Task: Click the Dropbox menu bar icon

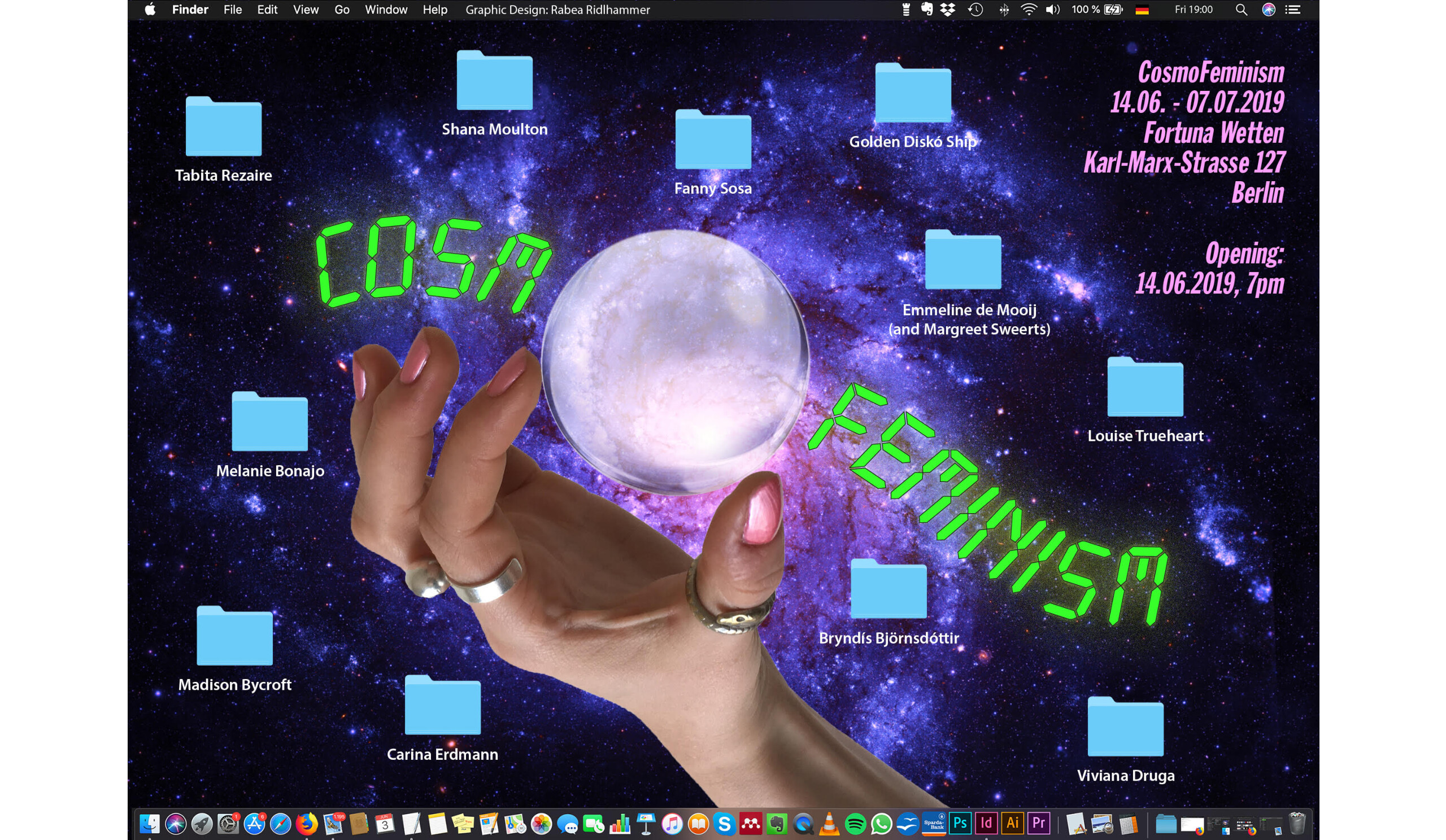Action: 948,10
